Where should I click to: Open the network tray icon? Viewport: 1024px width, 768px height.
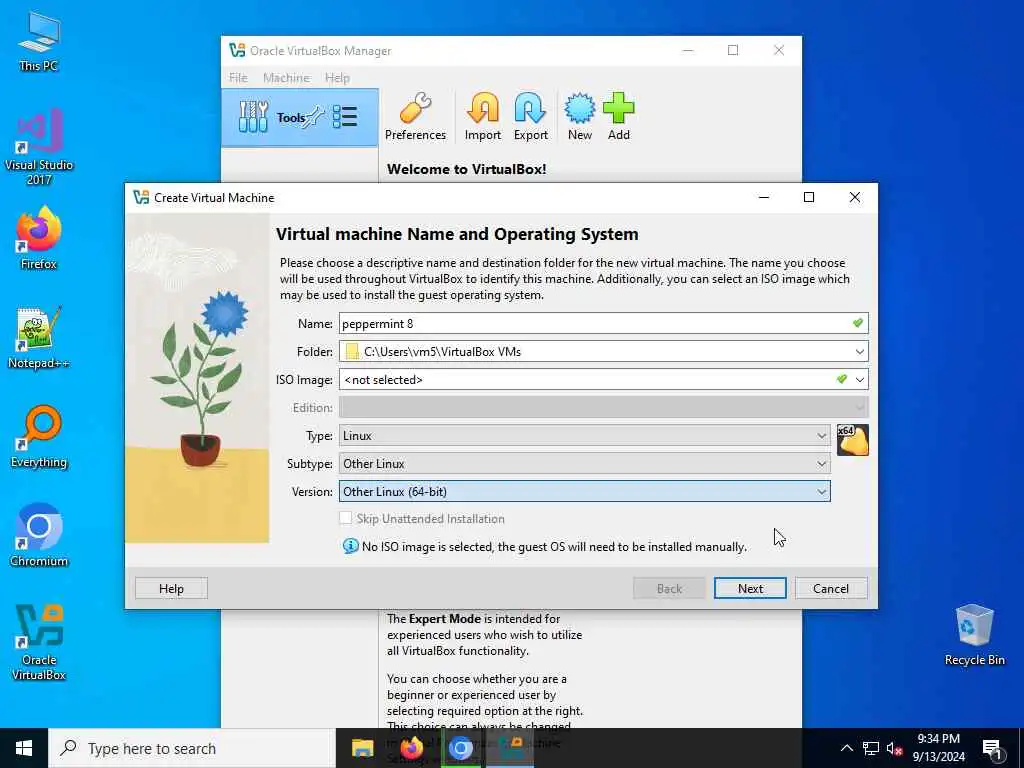[871, 748]
